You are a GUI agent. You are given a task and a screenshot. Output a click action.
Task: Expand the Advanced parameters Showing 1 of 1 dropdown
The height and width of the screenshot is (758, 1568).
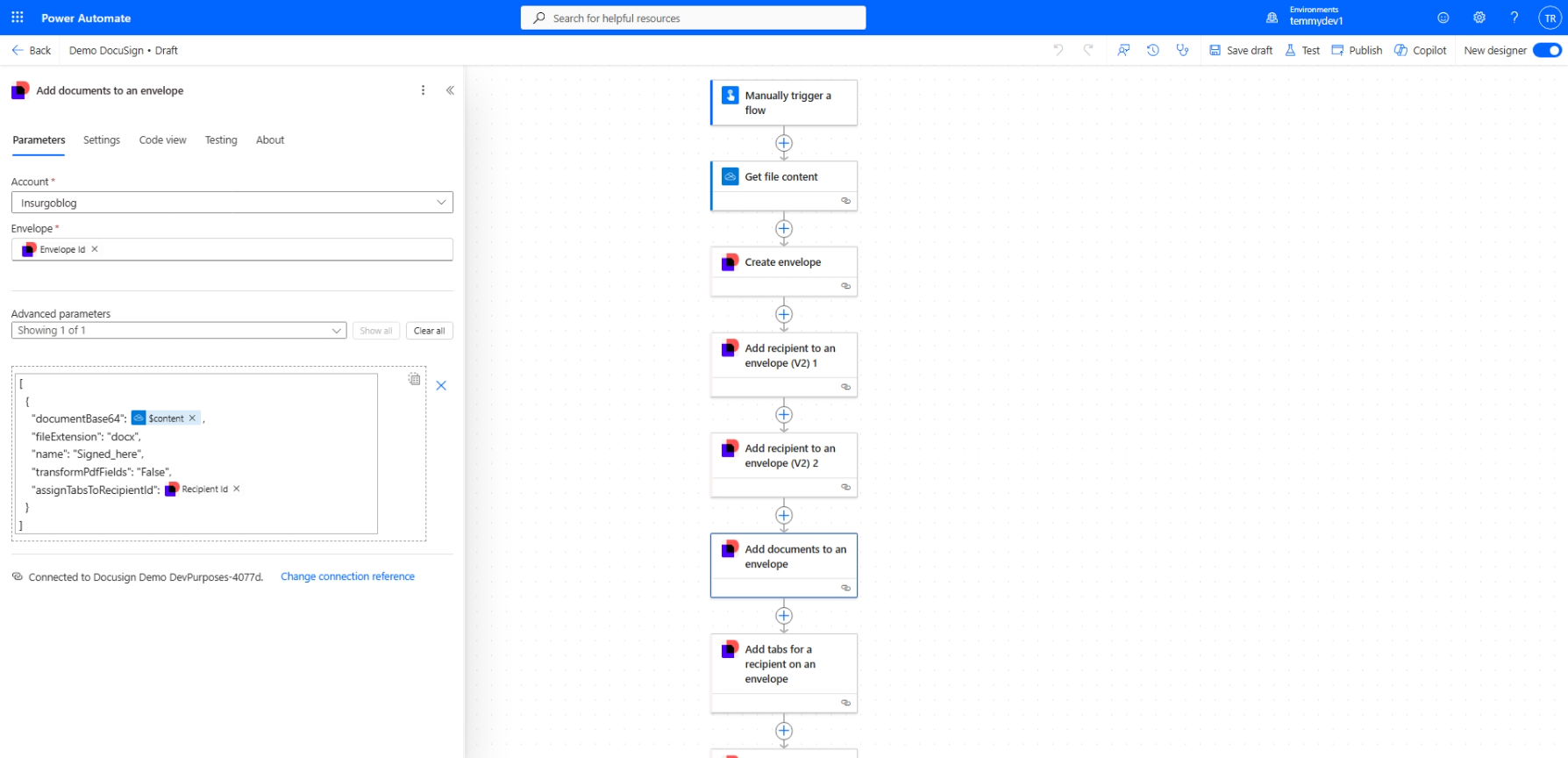pyautogui.click(x=179, y=331)
